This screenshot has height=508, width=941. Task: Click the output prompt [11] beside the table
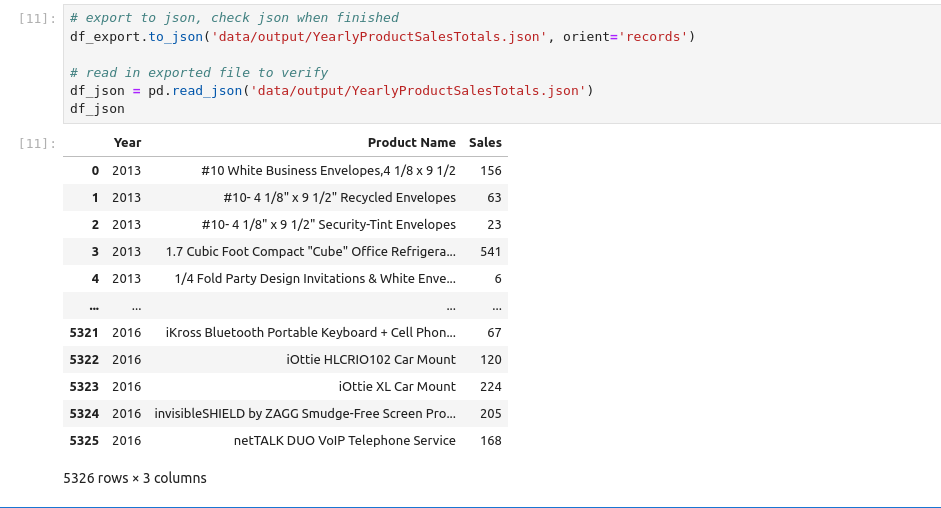click(38, 144)
